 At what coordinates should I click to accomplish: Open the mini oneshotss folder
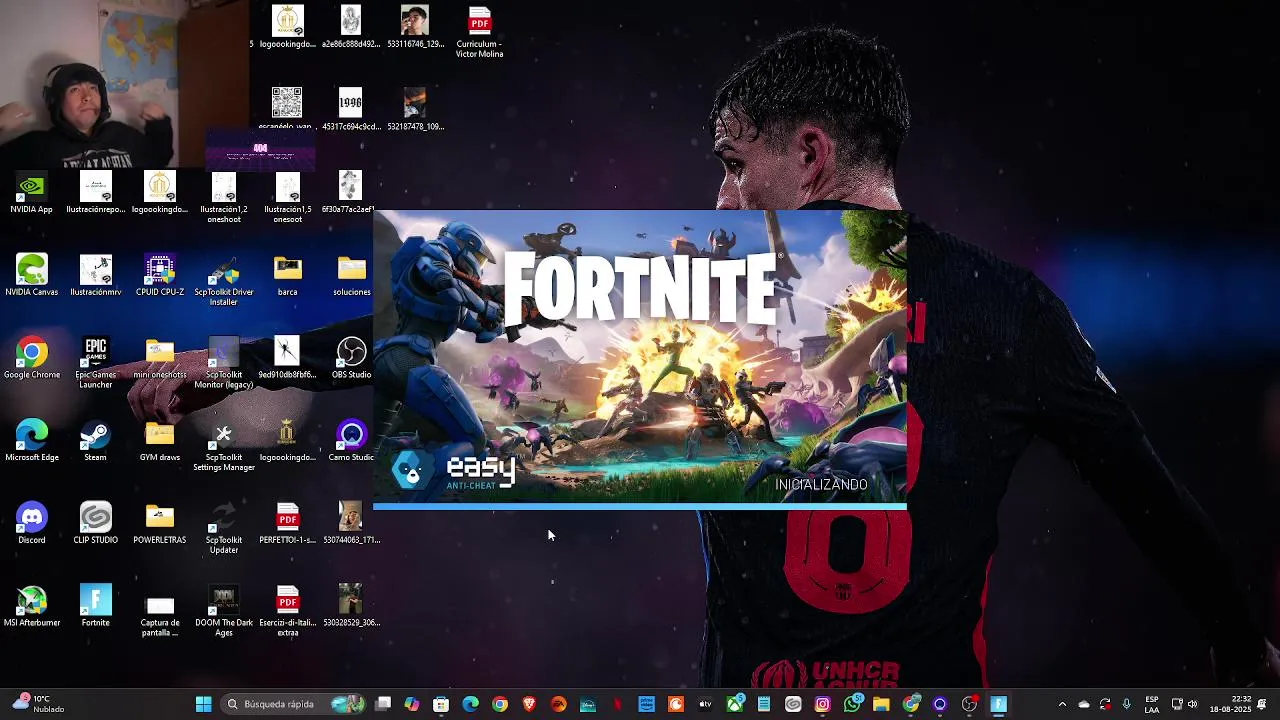tap(159, 359)
